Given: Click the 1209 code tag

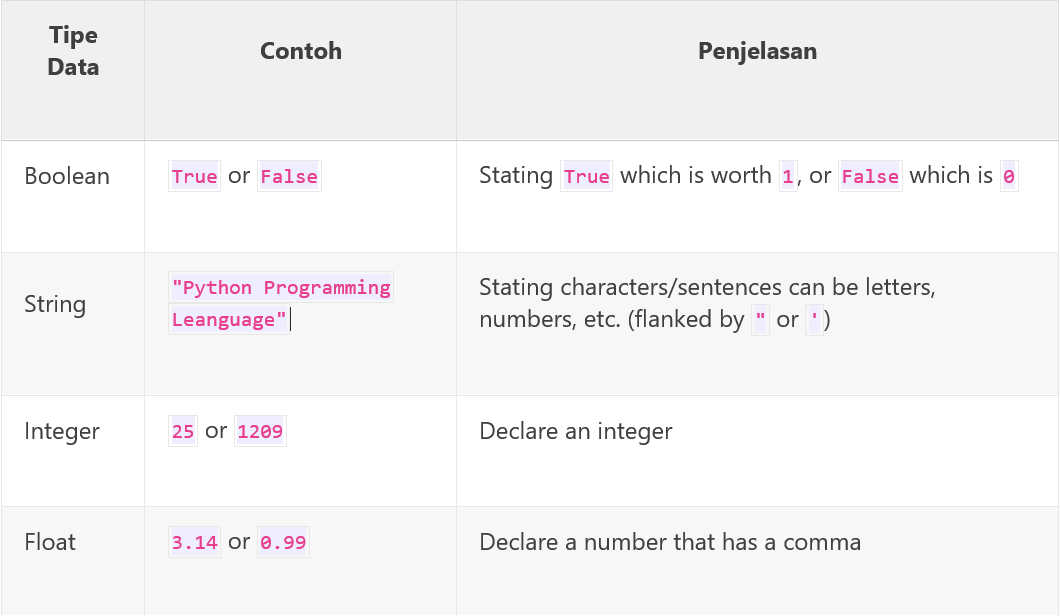Looking at the screenshot, I should coord(260,431).
